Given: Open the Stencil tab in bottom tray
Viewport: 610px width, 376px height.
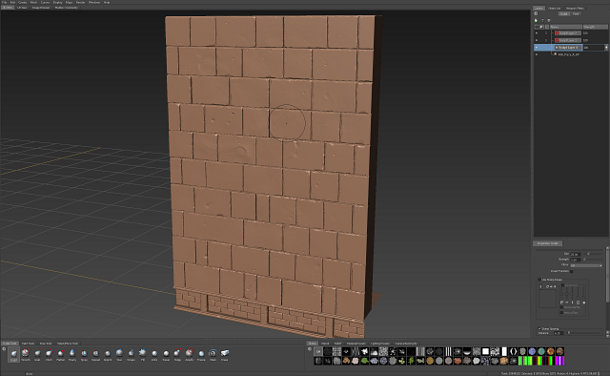Looking at the screenshot, I should pyautogui.click(x=325, y=343).
